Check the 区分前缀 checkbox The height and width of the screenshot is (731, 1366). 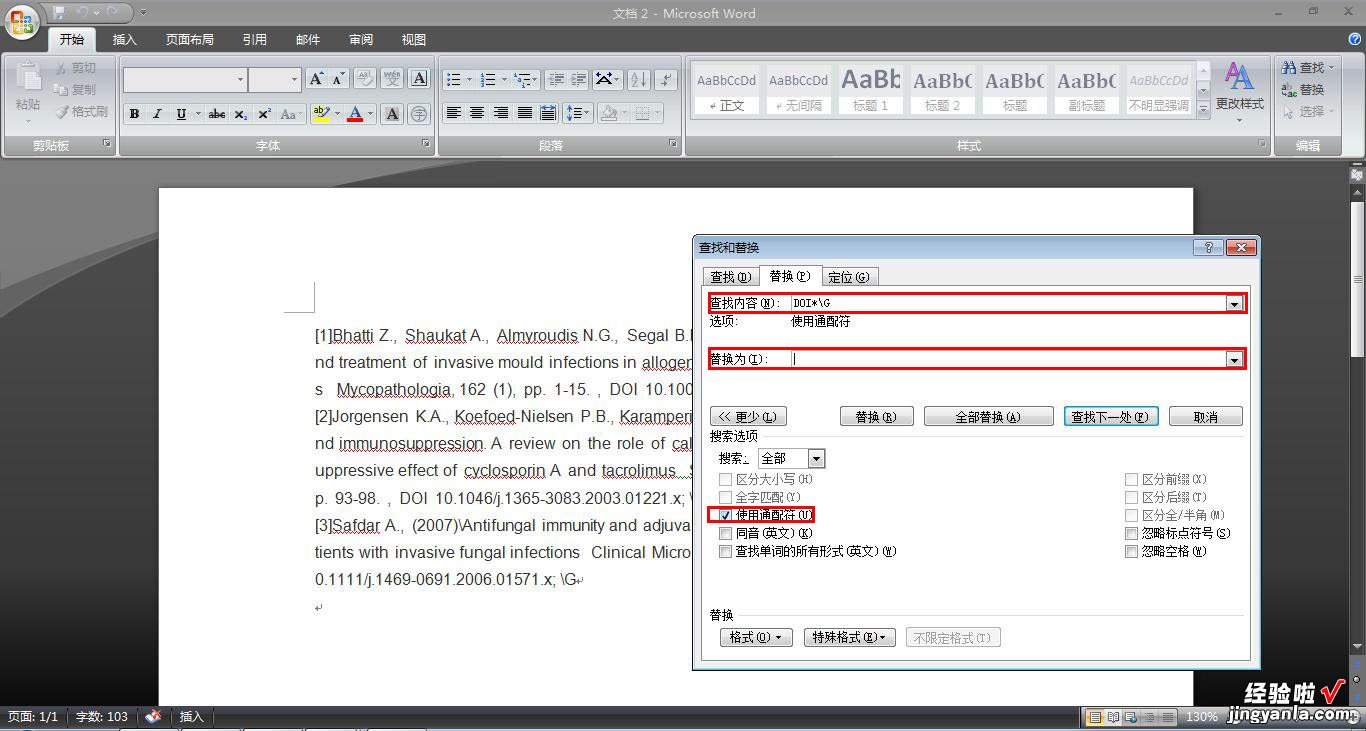[x=1132, y=479]
